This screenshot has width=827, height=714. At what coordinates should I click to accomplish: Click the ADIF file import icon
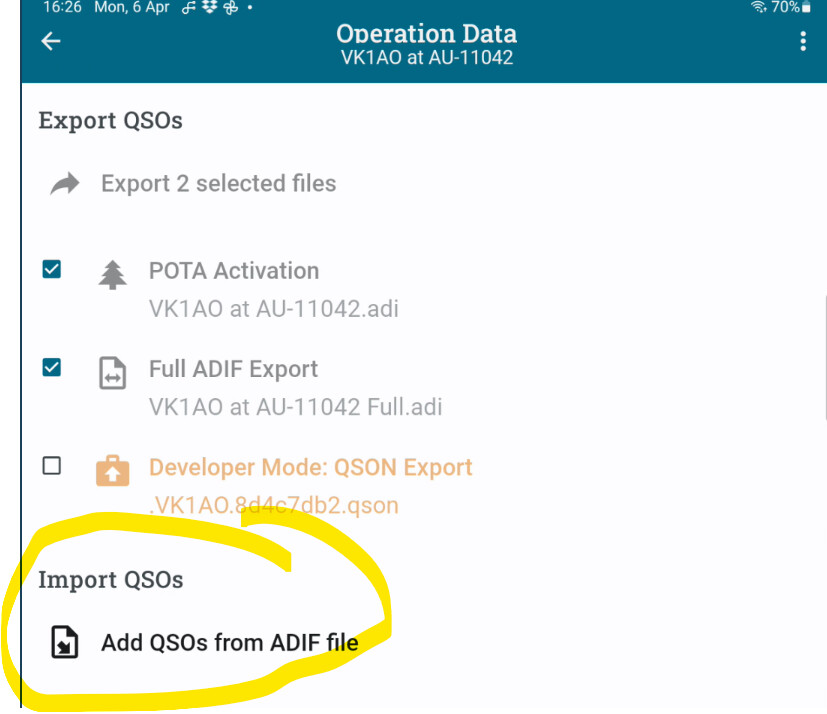[65, 642]
